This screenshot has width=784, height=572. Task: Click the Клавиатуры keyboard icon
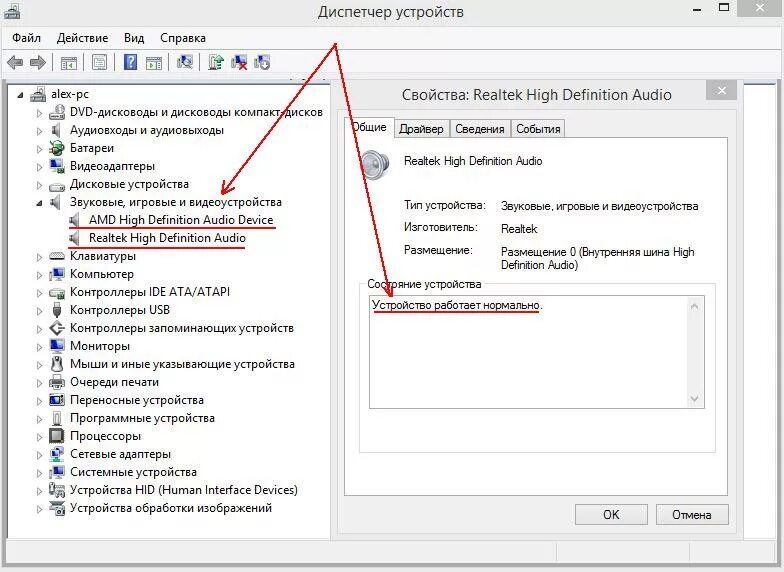[57, 256]
